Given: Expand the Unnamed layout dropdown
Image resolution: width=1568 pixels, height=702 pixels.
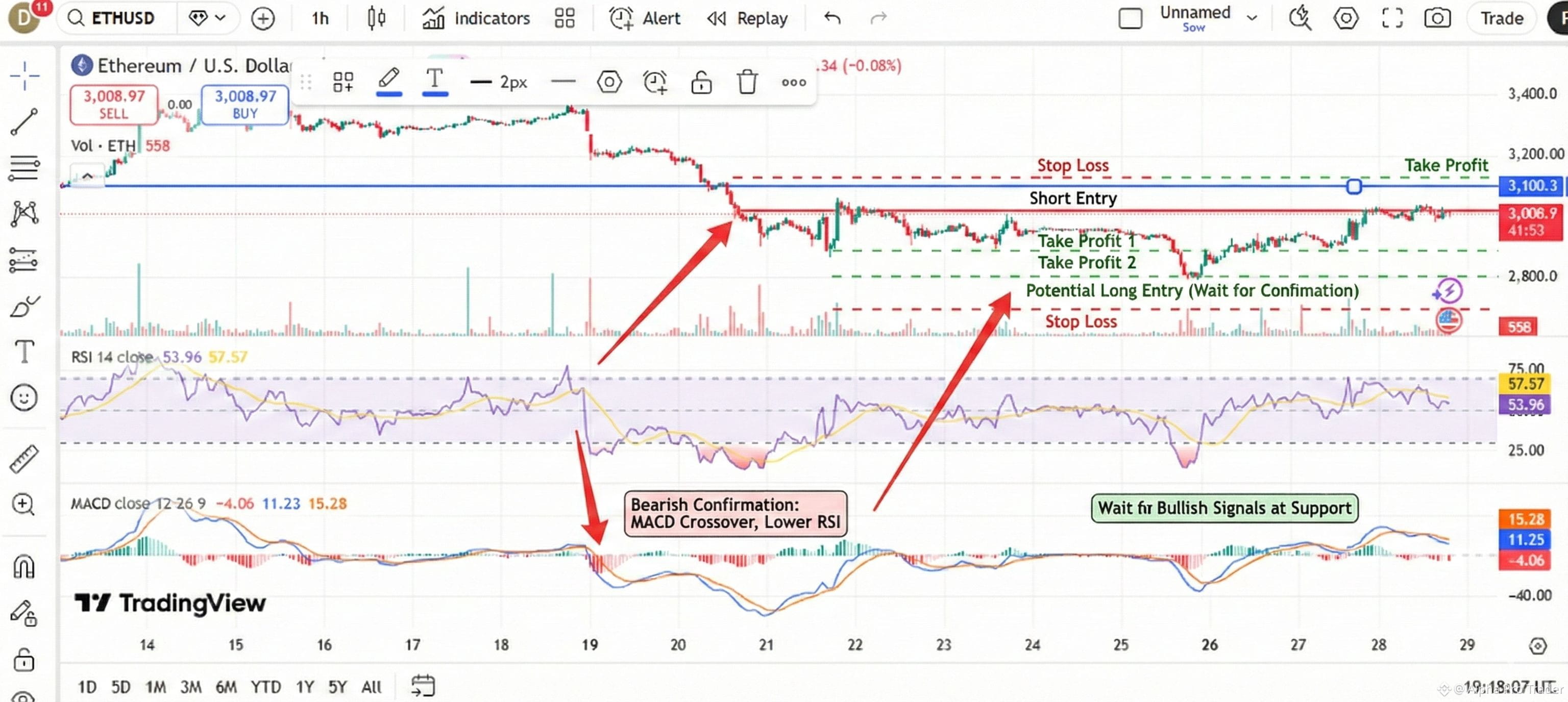Looking at the screenshot, I should point(1252,18).
